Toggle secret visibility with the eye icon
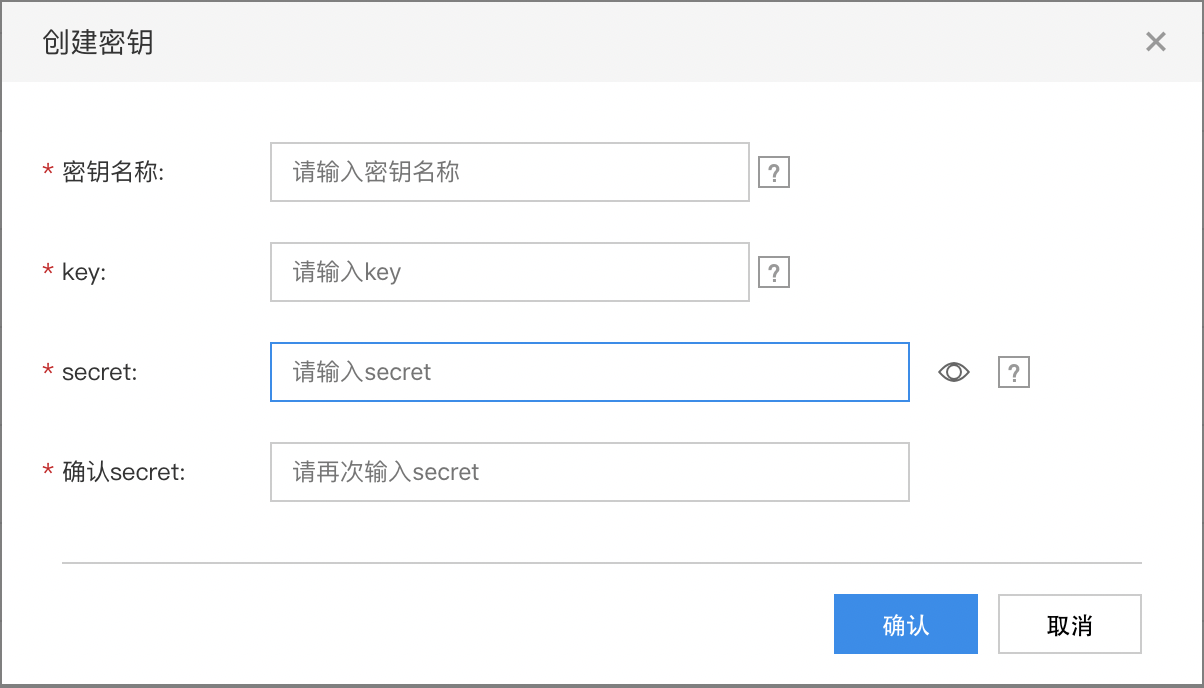Viewport: 1204px width, 688px height. tap(954, 372)
